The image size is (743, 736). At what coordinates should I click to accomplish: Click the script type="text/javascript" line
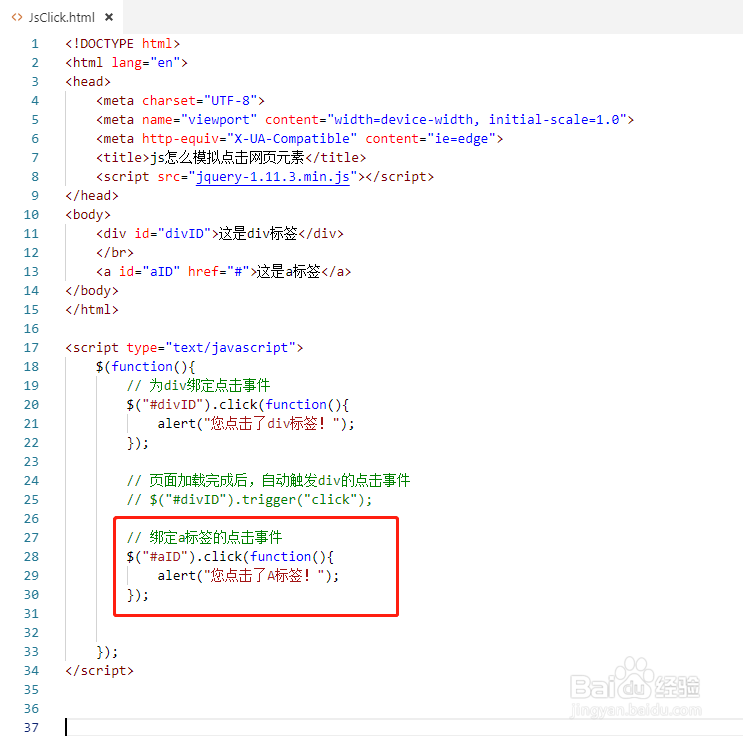(x=184, y=348)
